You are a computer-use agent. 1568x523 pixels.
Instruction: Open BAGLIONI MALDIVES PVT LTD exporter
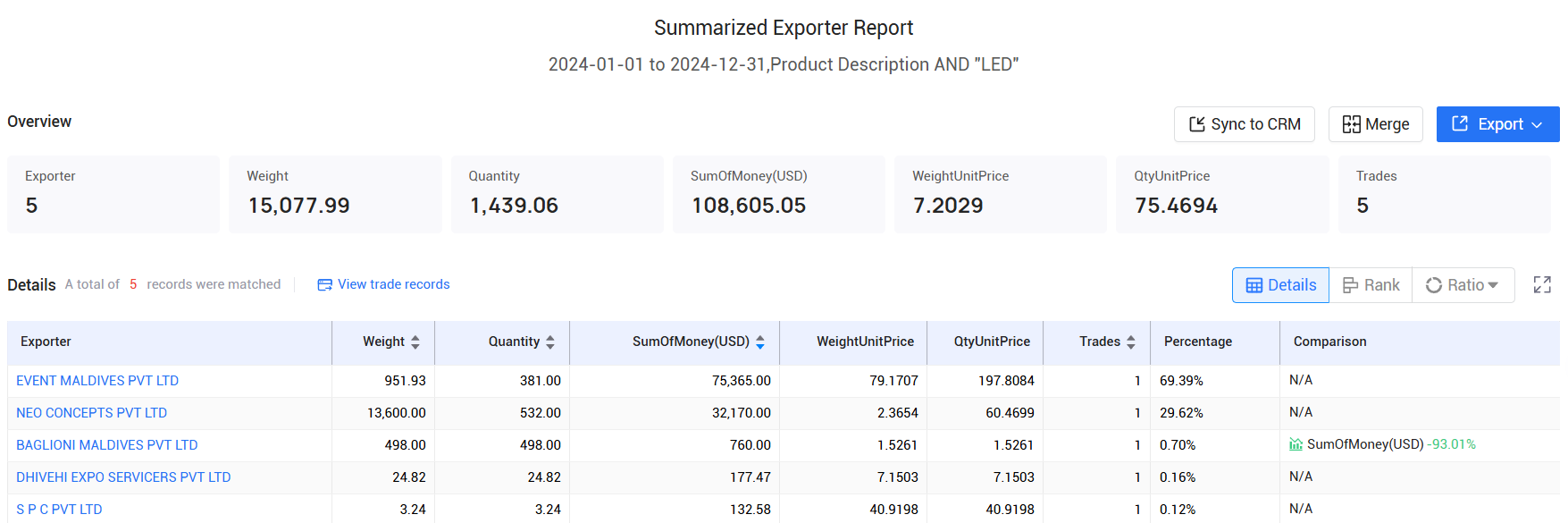pyautogui.click(x=107, y=445)
